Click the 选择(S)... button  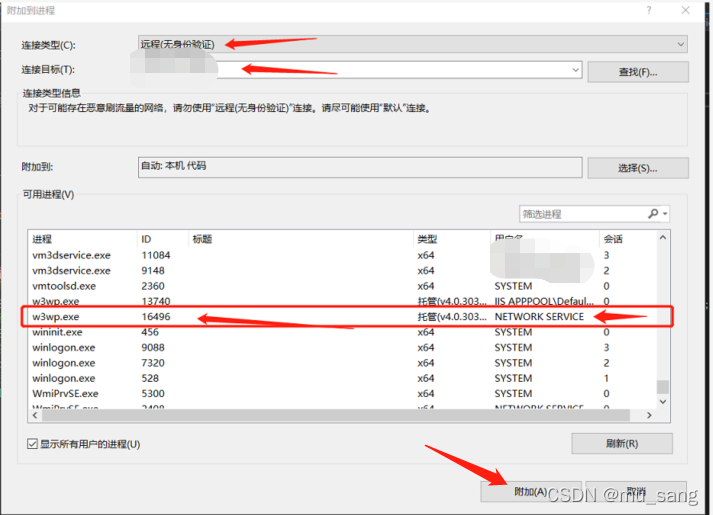[638, 168]
